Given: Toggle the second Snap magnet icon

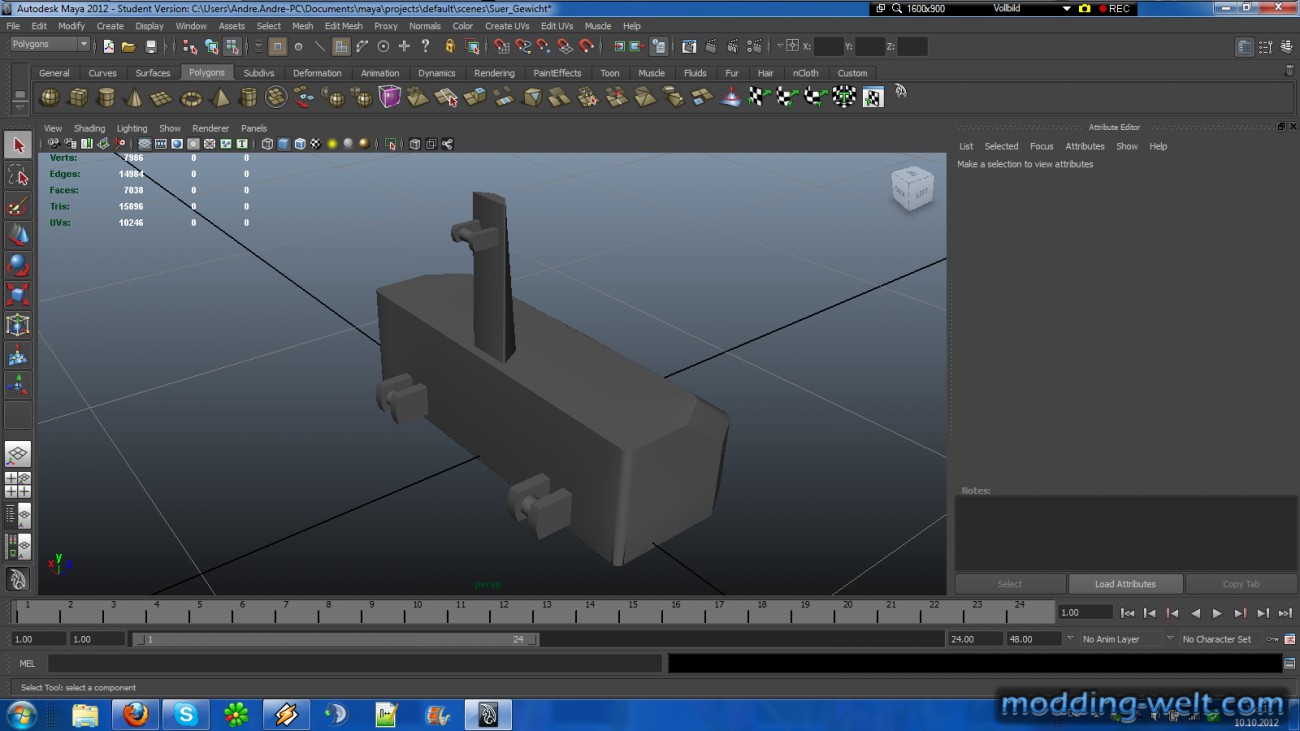Looking at the screenshot, I should click(x=522, y=46).
